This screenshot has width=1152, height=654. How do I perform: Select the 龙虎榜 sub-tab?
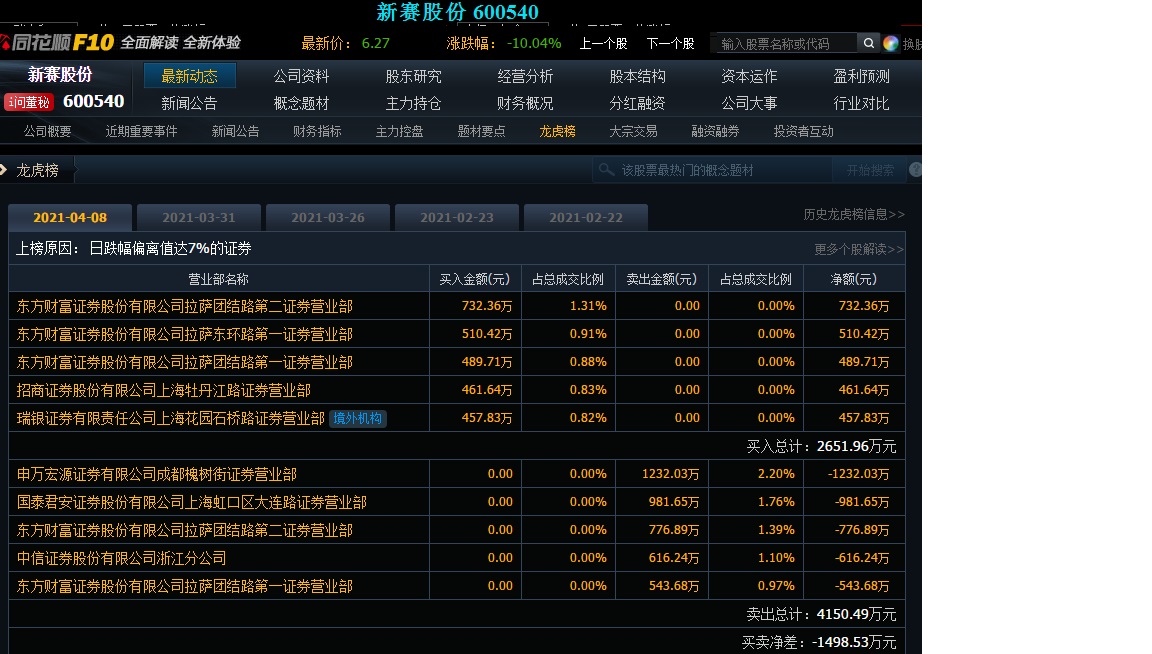pyautogui.click(x=557, y=131)
